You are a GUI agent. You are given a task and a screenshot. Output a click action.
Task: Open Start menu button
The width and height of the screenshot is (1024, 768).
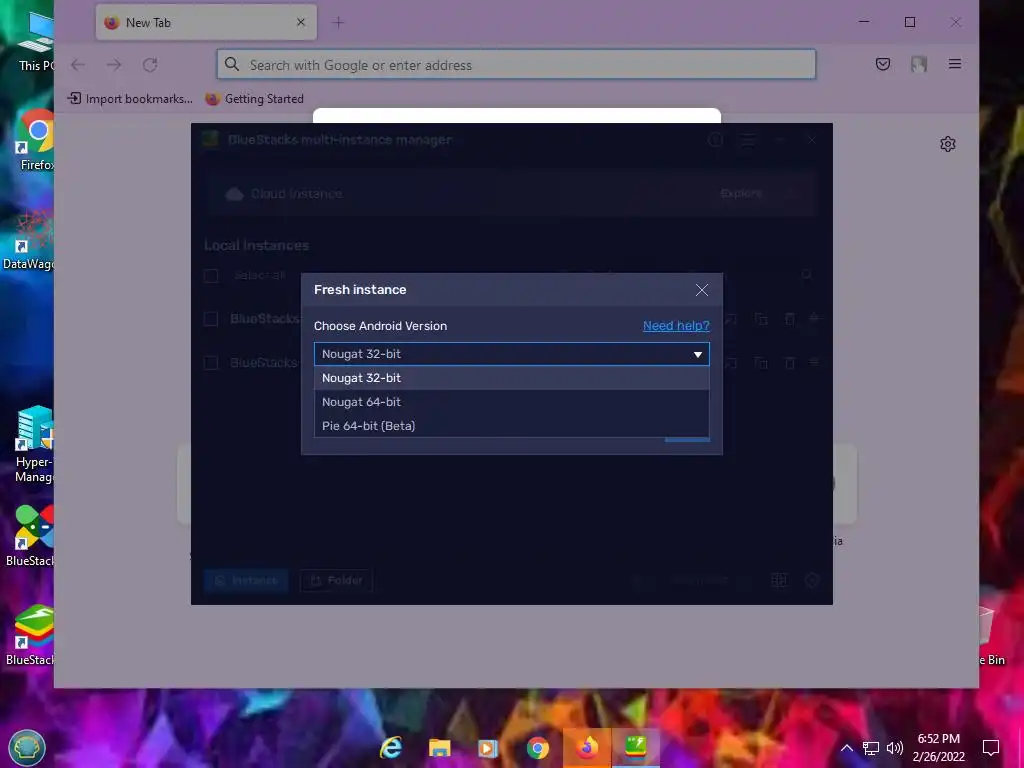(27, 748)
